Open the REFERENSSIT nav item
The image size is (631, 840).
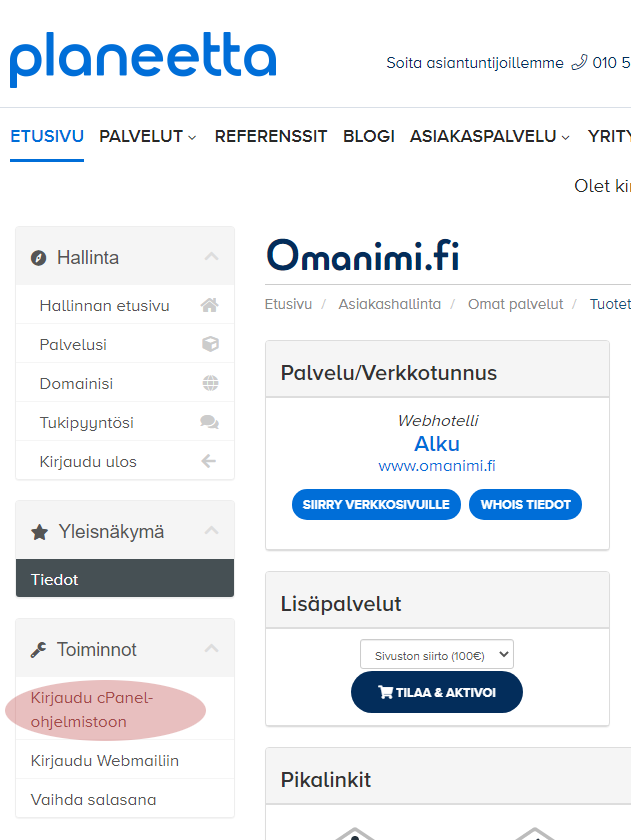click(271, 136)
